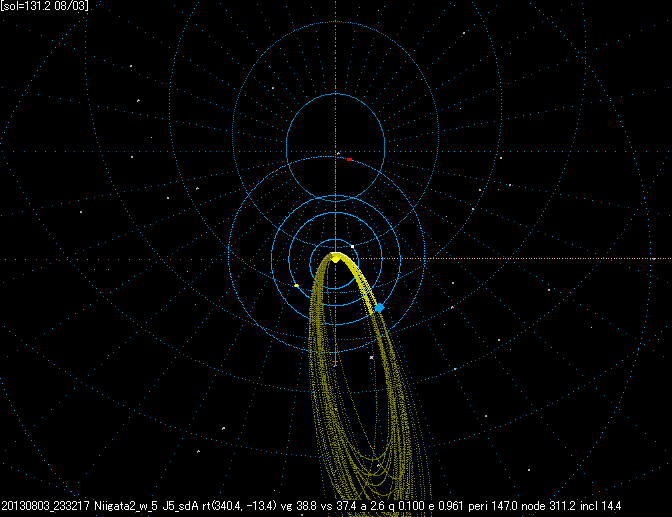
Task: Select the "Niigata2_w_5" station text
Action: [x=126, y=506]
